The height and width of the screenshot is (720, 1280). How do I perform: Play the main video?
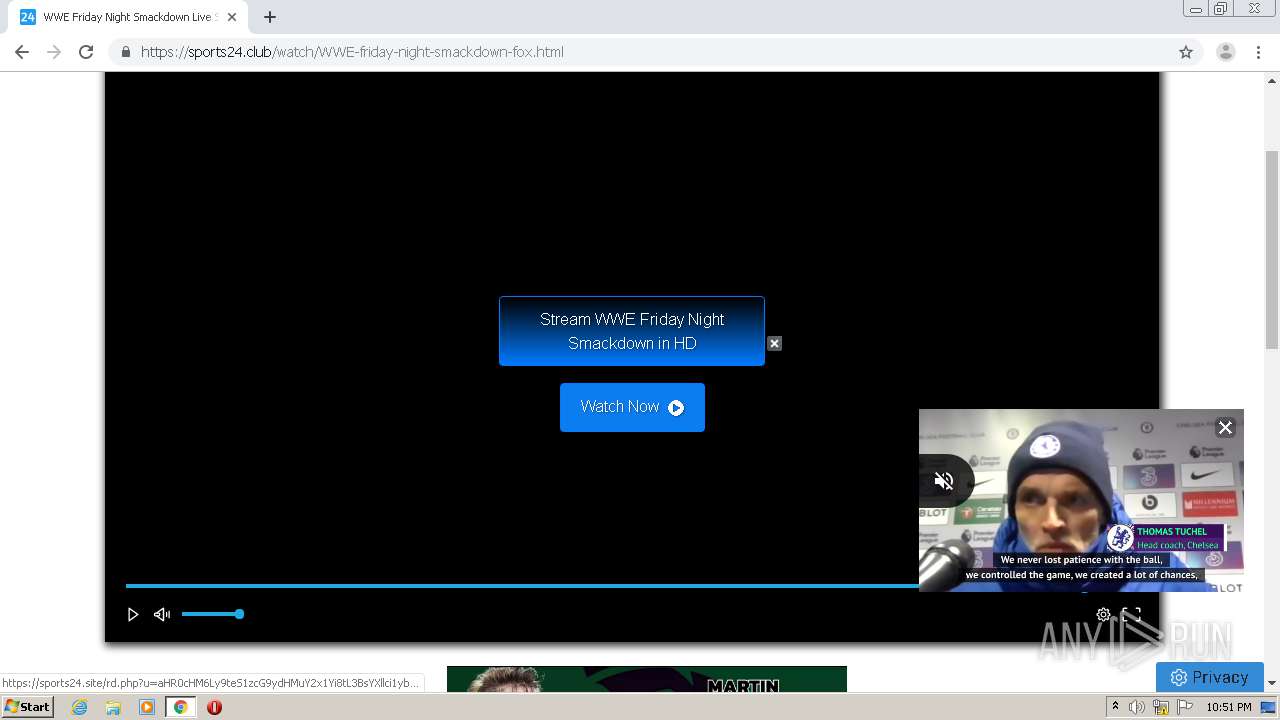132,614
